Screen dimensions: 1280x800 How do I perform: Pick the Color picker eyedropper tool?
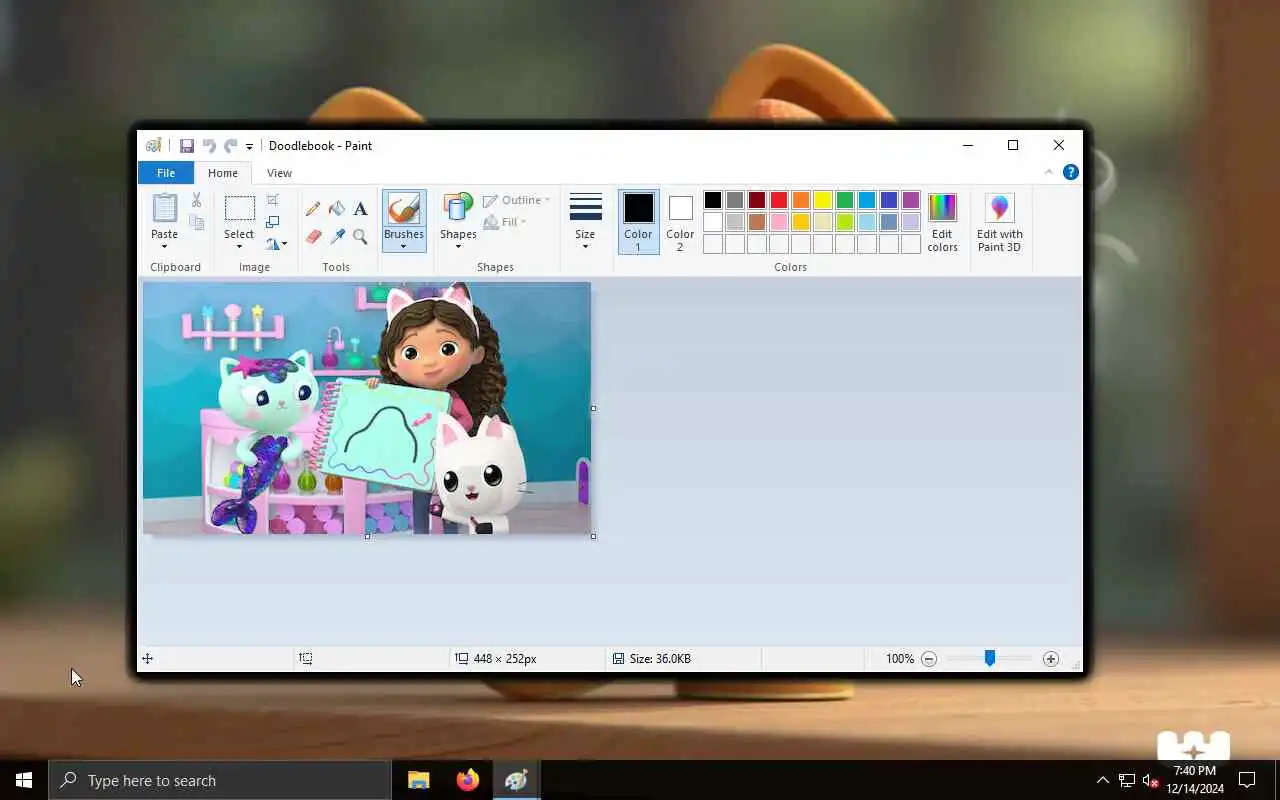[337, 237]
